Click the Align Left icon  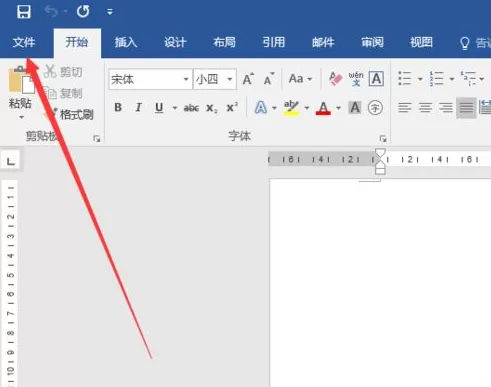[x=405, y=108]
